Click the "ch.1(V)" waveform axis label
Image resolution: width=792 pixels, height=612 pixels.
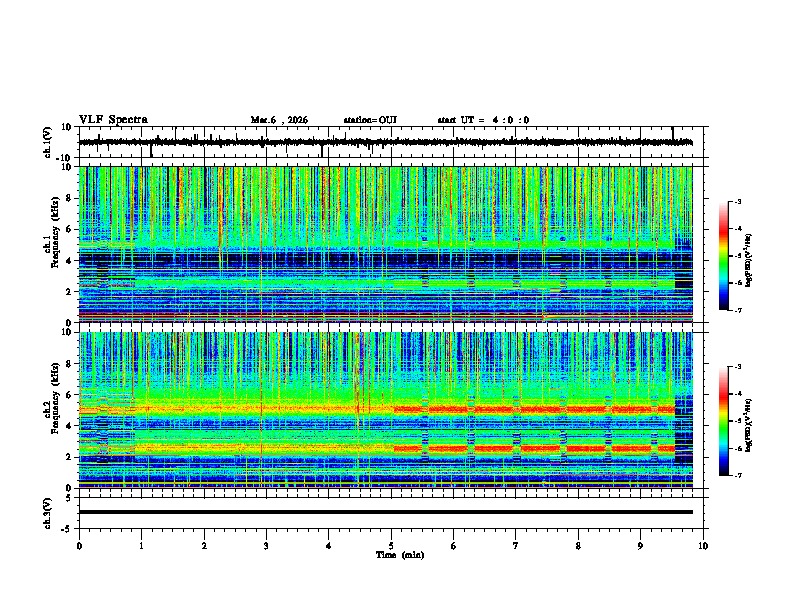point(48,142)
